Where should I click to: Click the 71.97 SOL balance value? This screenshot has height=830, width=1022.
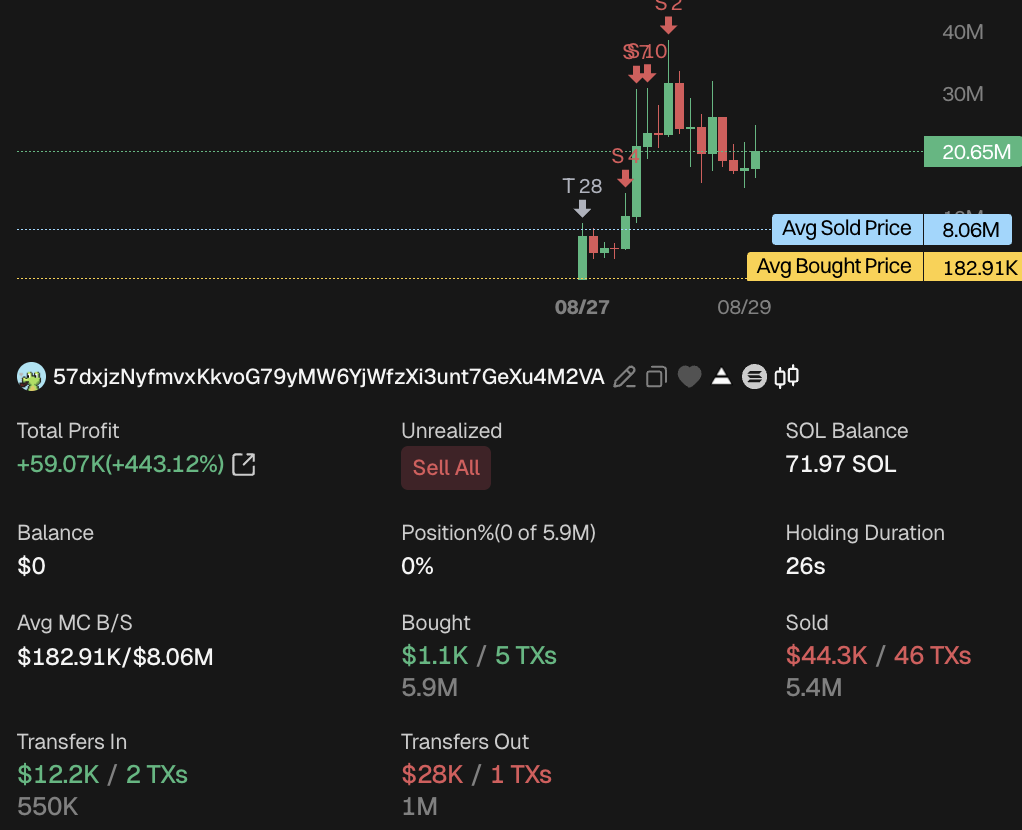point(841,464)
